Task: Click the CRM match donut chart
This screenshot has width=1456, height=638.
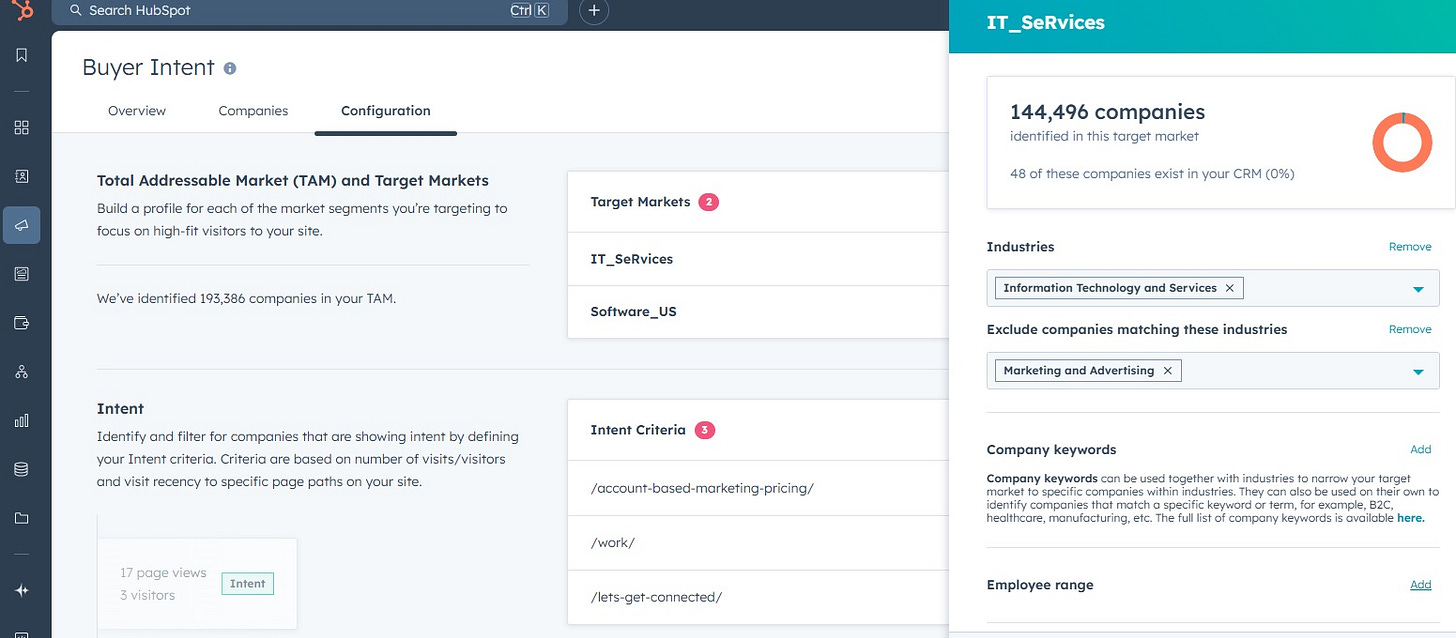Action: pyautogui.click(x=1402, y=142)
